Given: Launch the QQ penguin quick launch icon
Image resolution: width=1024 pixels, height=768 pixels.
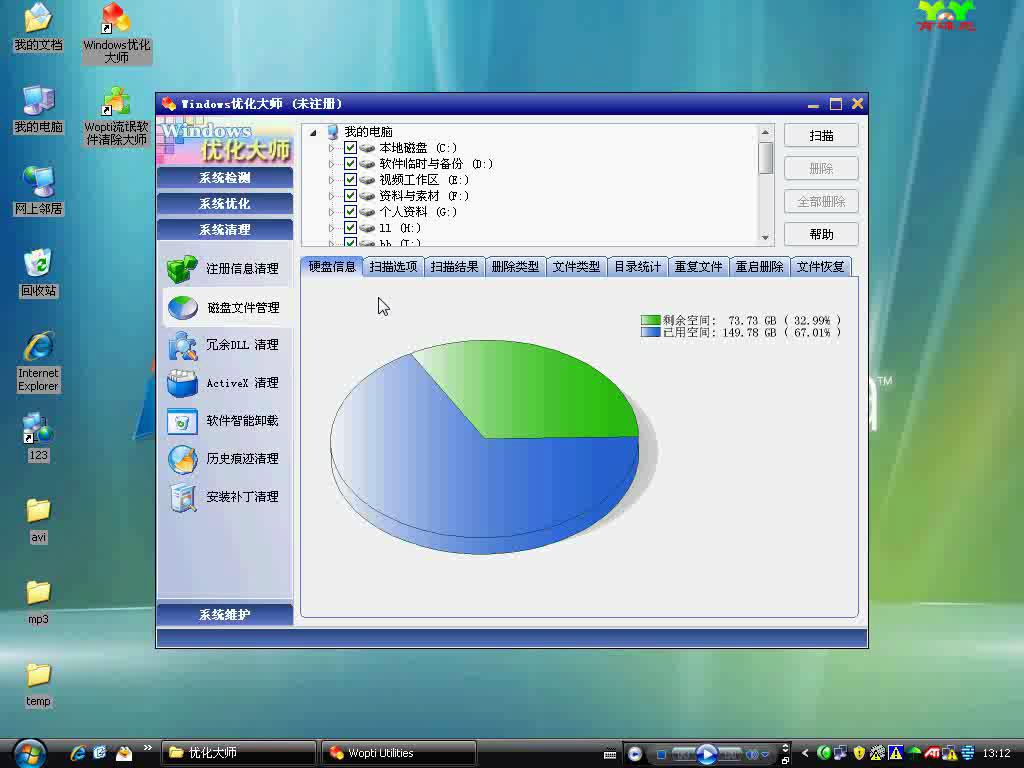Looking at the screenshot, I should [123, 753].
